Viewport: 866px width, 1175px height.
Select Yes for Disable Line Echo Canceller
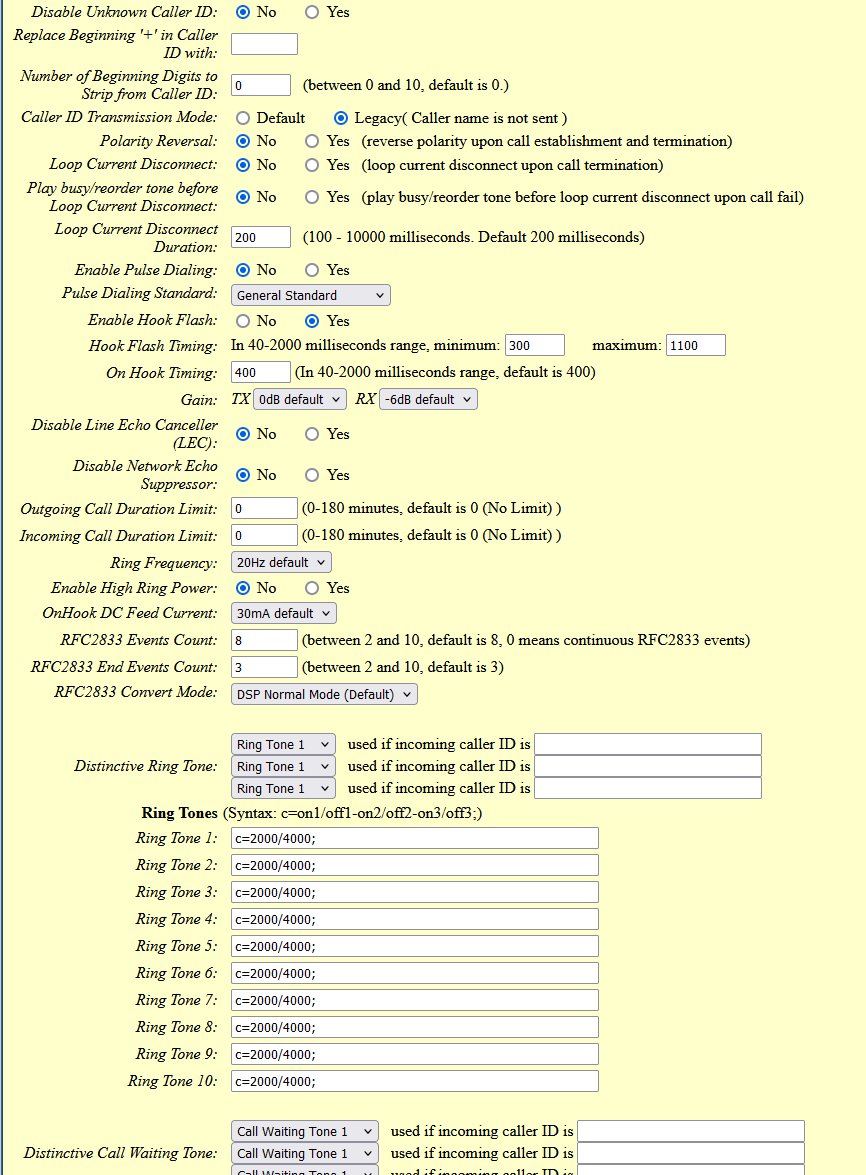click(312, 434)
